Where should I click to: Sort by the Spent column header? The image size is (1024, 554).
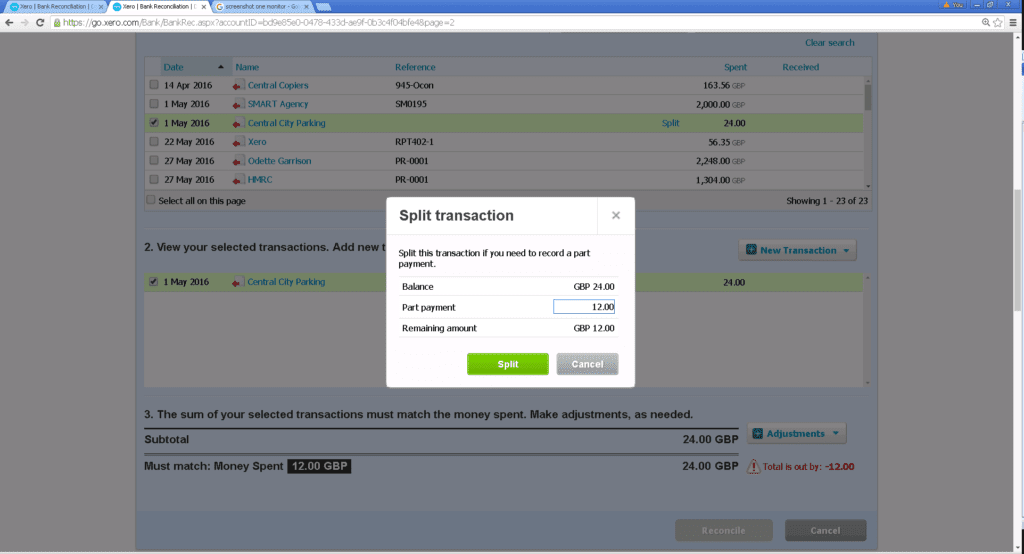(735, 67)
